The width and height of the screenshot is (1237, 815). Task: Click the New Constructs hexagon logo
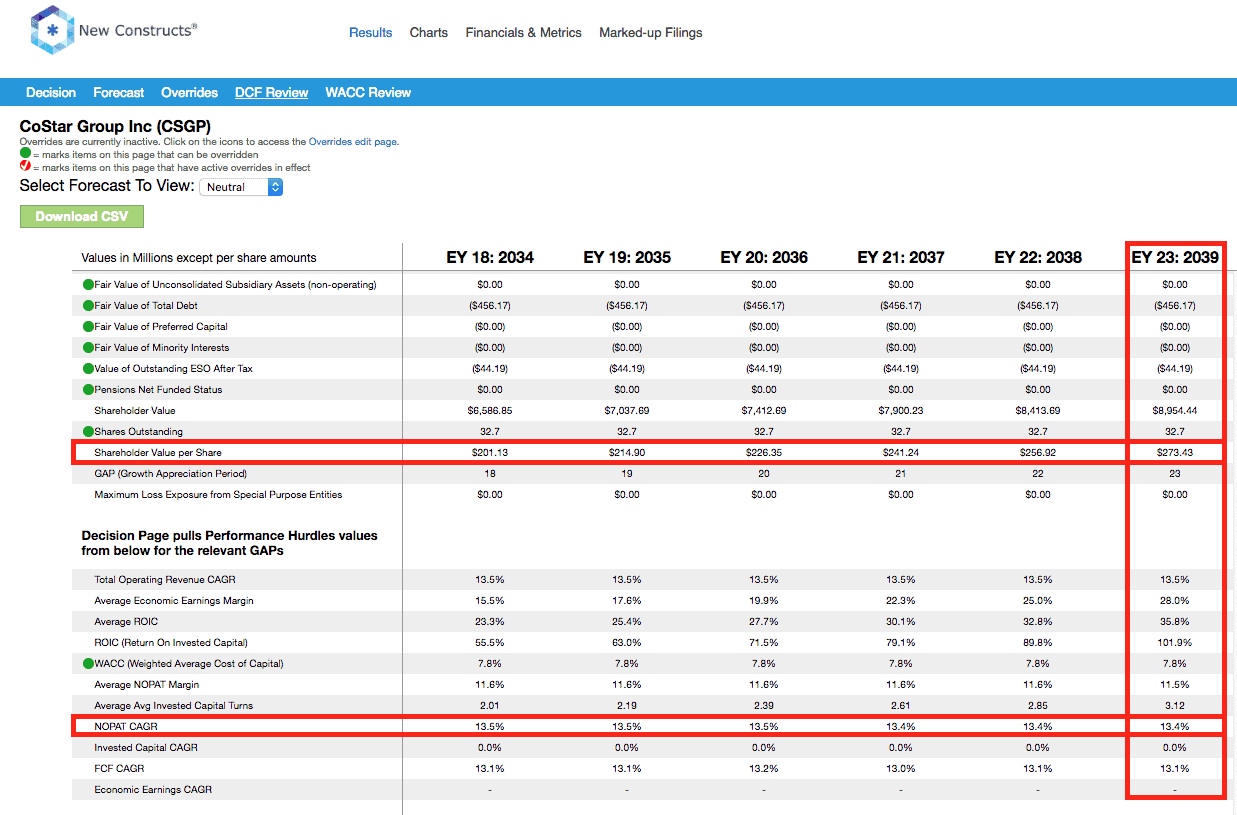tap(51, 31)
